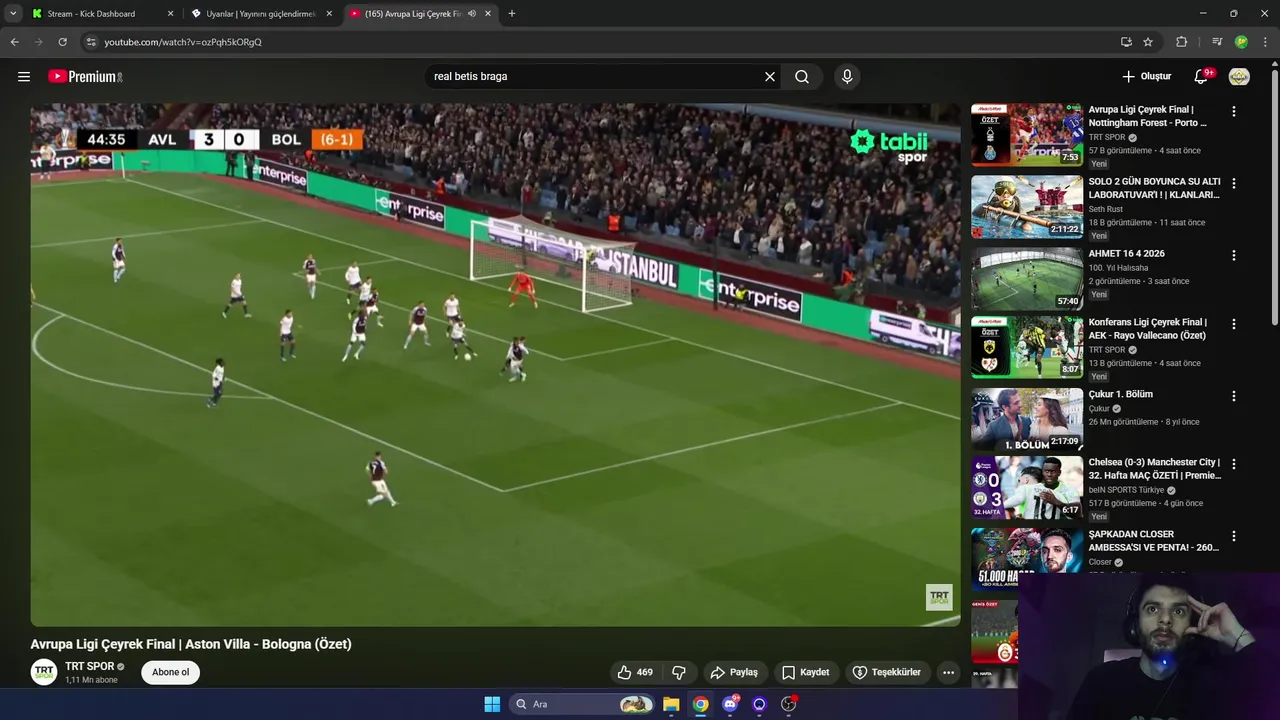Screen dimensions: 1280x720
Task: Click Windows taskbar search box Ara
Action: [x=583, y=704]
